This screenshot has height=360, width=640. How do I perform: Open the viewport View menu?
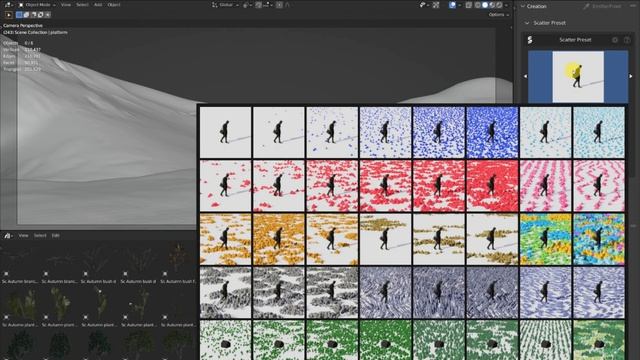coord(66,5)
